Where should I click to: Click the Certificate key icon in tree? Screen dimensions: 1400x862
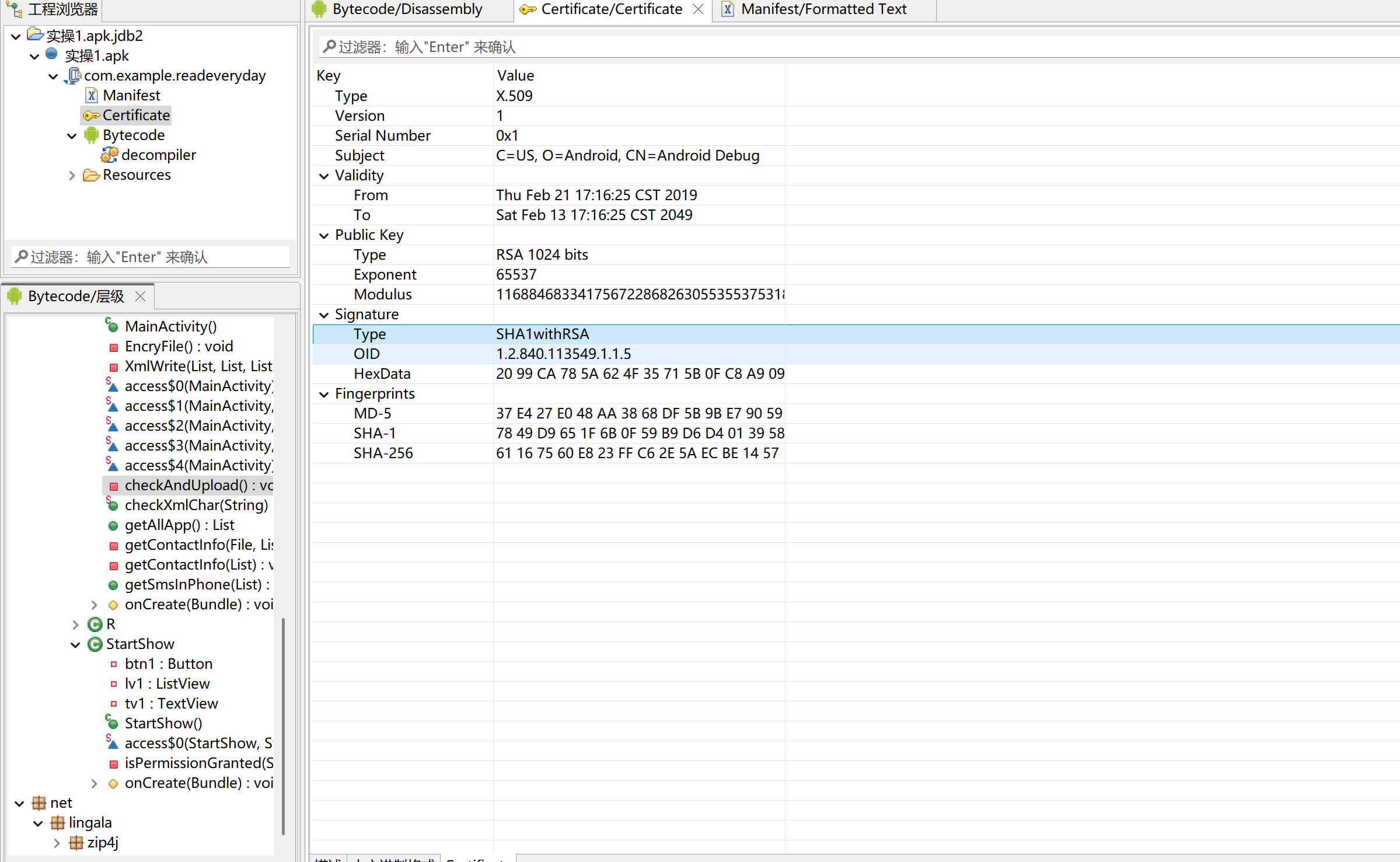point(91,116)
